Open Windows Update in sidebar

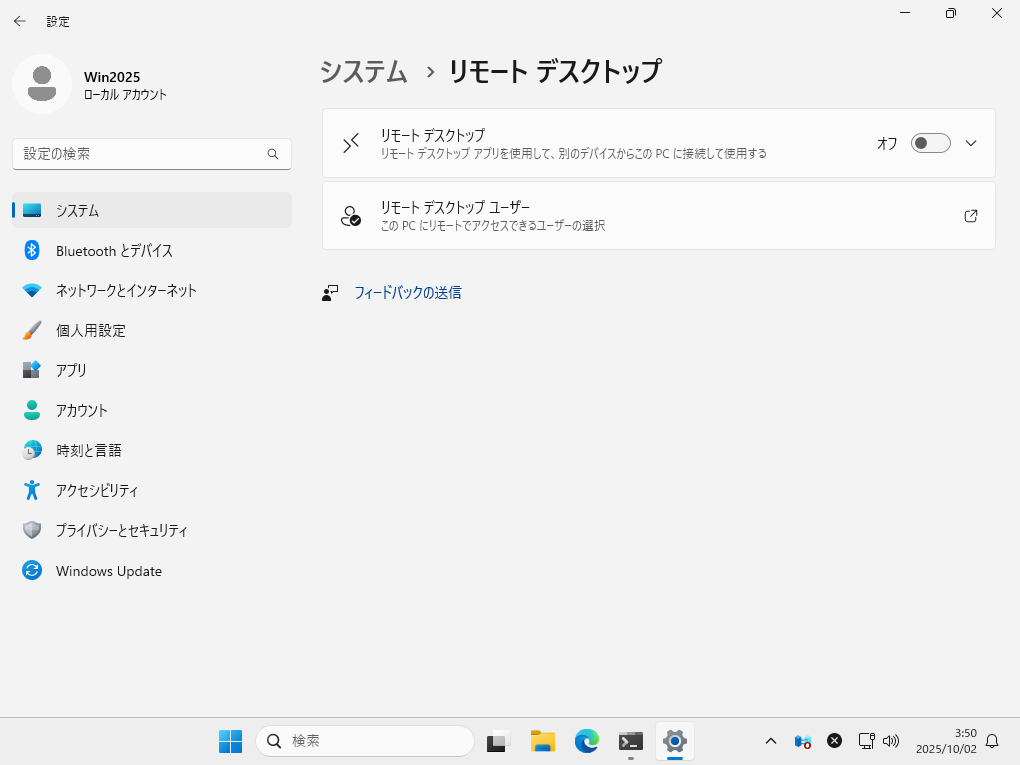pos(108,571)
